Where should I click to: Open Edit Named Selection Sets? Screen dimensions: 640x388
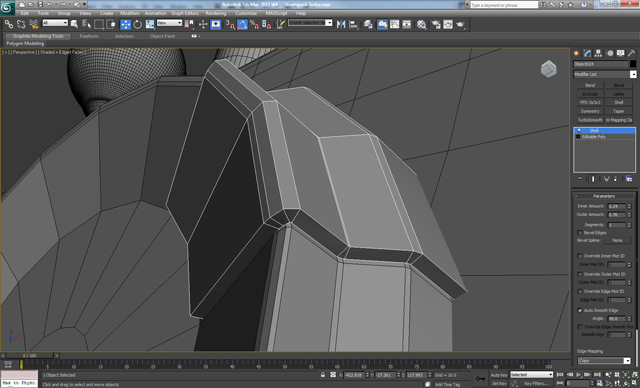point(281,24)
